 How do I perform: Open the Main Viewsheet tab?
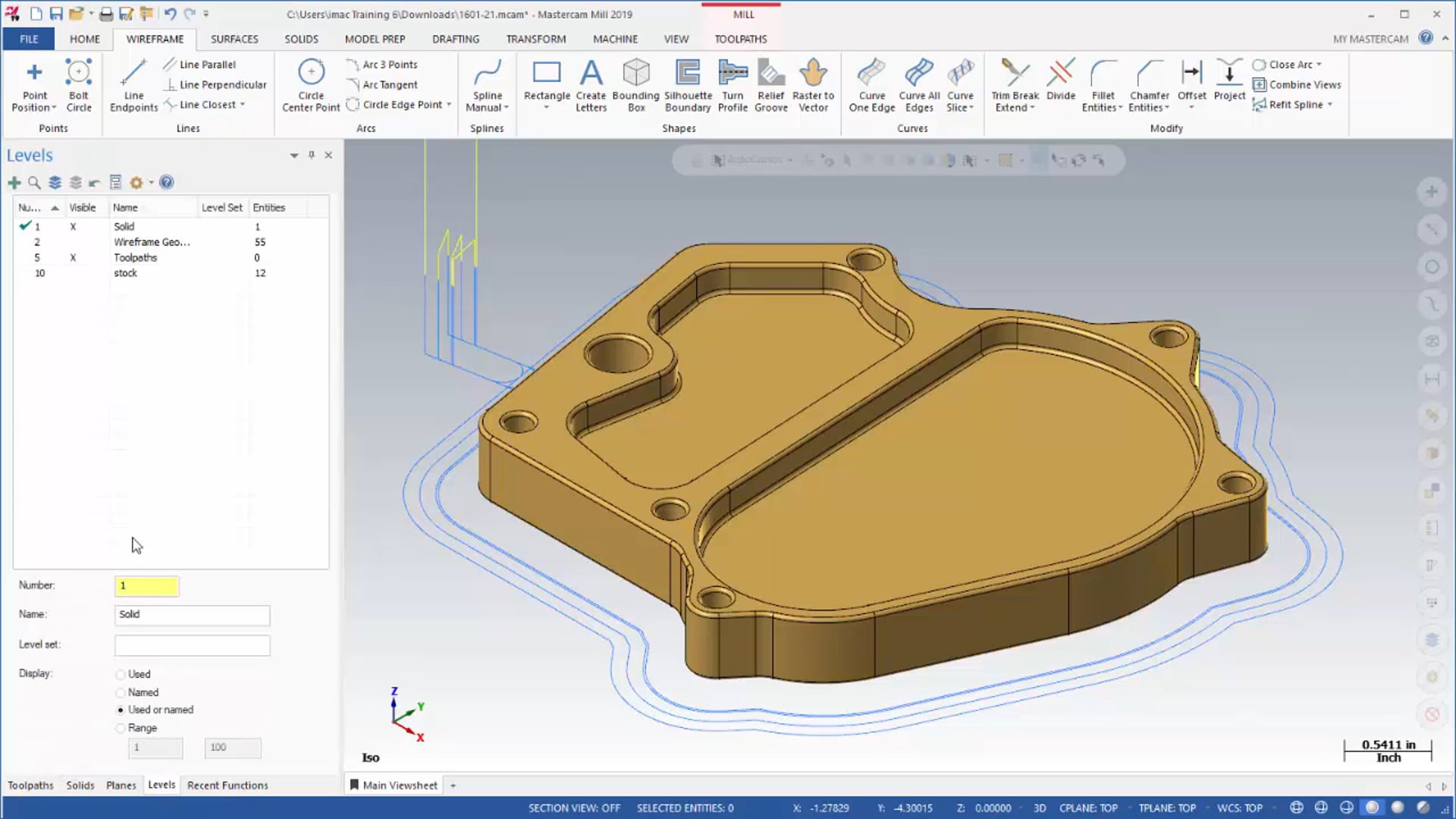tap(393, 786)
